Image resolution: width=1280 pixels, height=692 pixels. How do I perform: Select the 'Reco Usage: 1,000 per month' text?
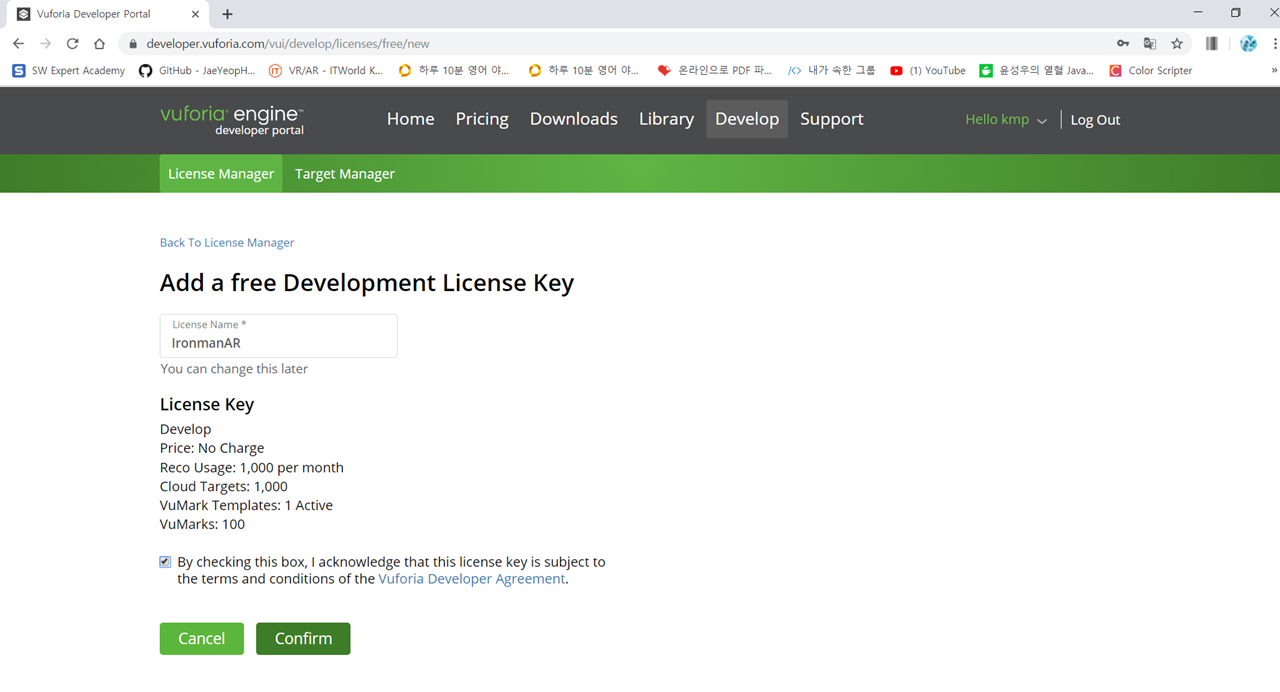(252, 468)
